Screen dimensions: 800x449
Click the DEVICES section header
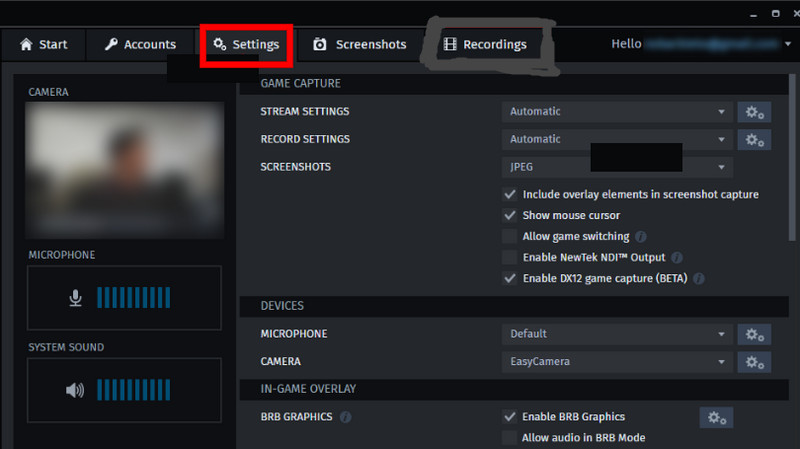click(514, 306)
